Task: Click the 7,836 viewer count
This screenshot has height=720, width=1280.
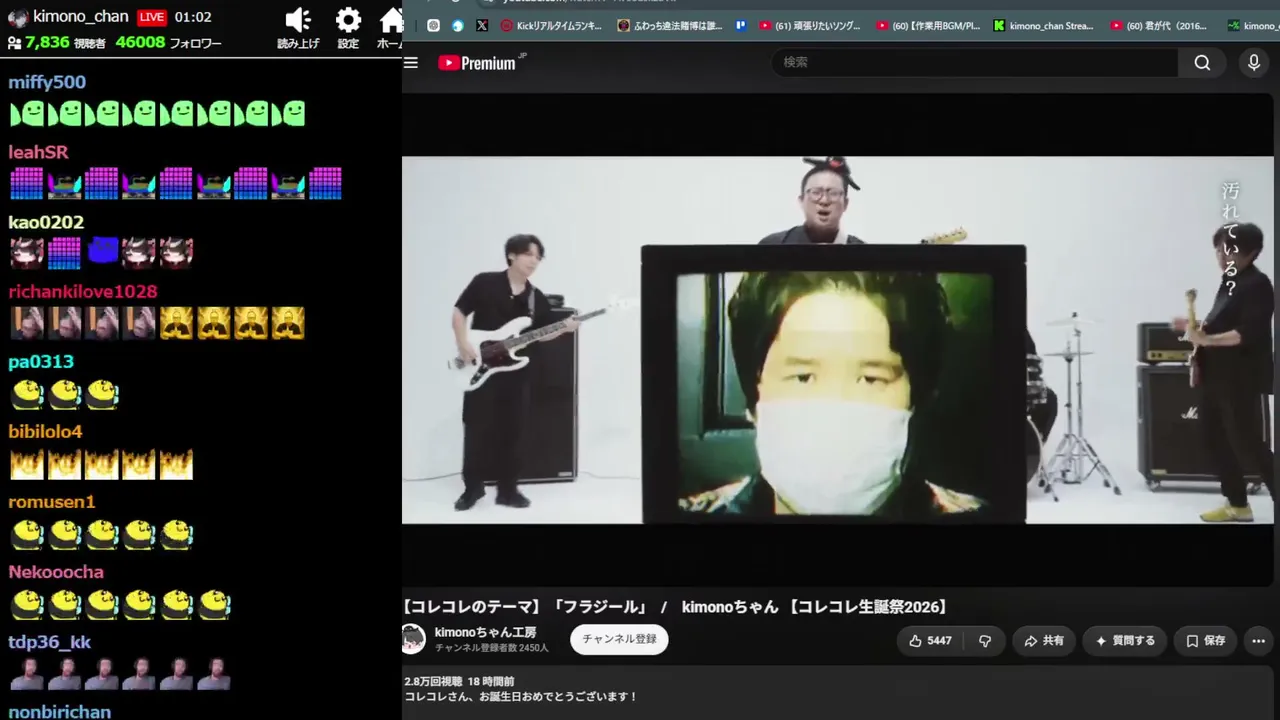Action: 47,42
